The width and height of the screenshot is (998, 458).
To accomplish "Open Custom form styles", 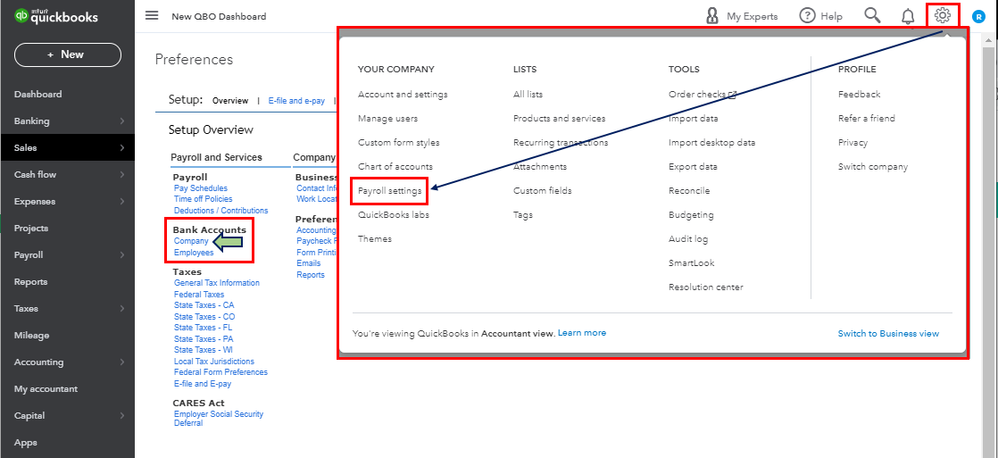I will click(x=398, y=142).
